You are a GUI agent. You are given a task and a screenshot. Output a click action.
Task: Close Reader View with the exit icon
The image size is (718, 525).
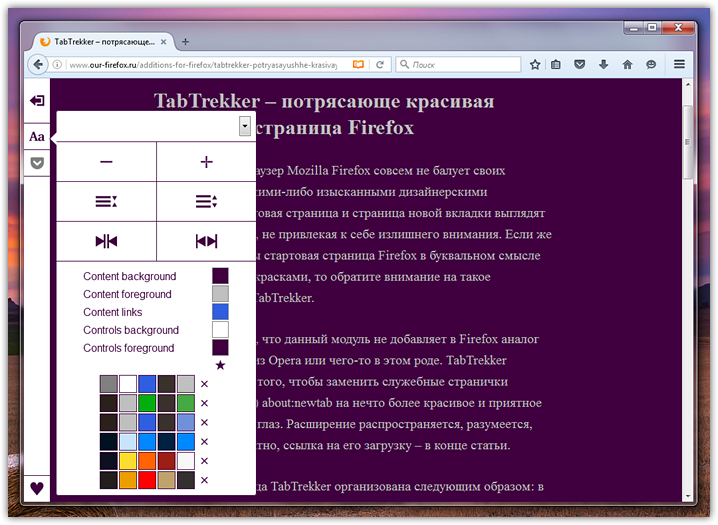click(x=37, y=100)
